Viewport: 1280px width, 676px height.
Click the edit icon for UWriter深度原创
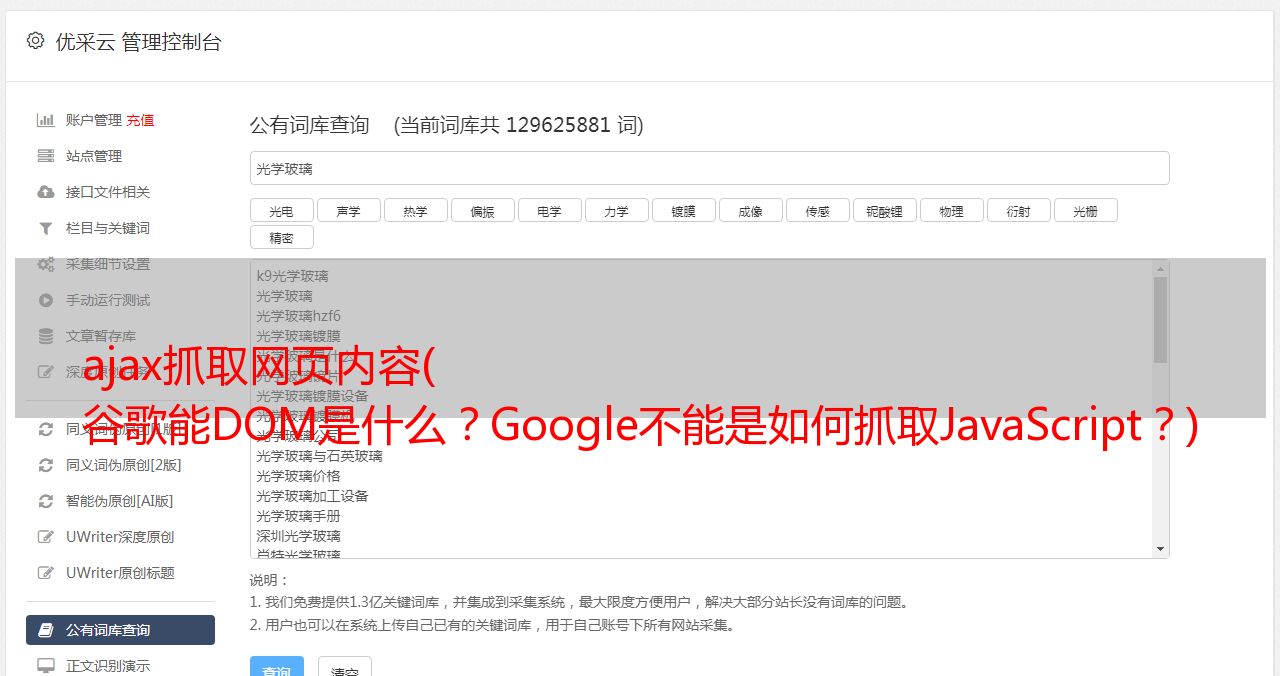(x=46, y=537)
